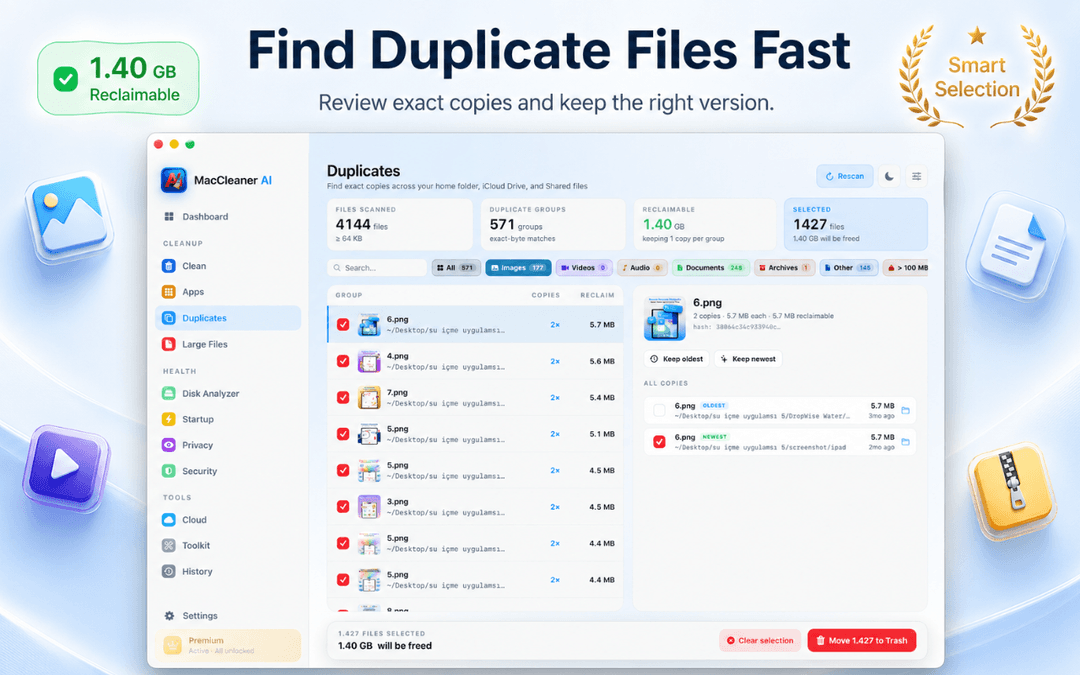The width and height of the screenshot is (1080, 675).
Task: Click the hash text under 6.png
Action: pos(737,327)
